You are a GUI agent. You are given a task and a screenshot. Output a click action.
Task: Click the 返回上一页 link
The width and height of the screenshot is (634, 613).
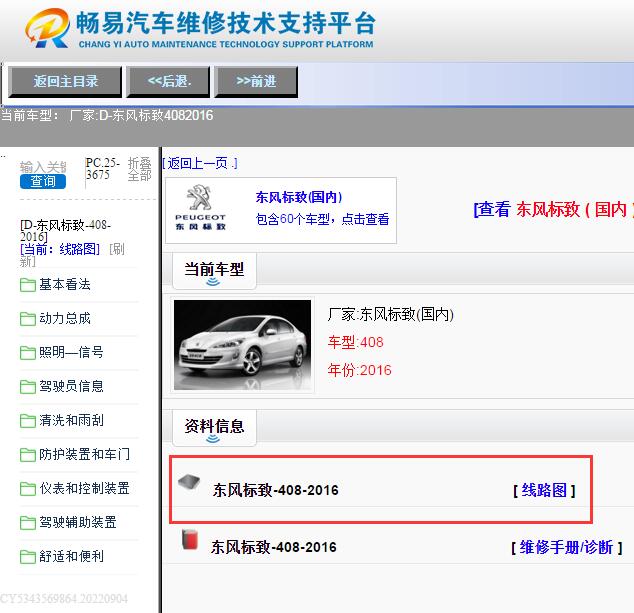point(200,163)
